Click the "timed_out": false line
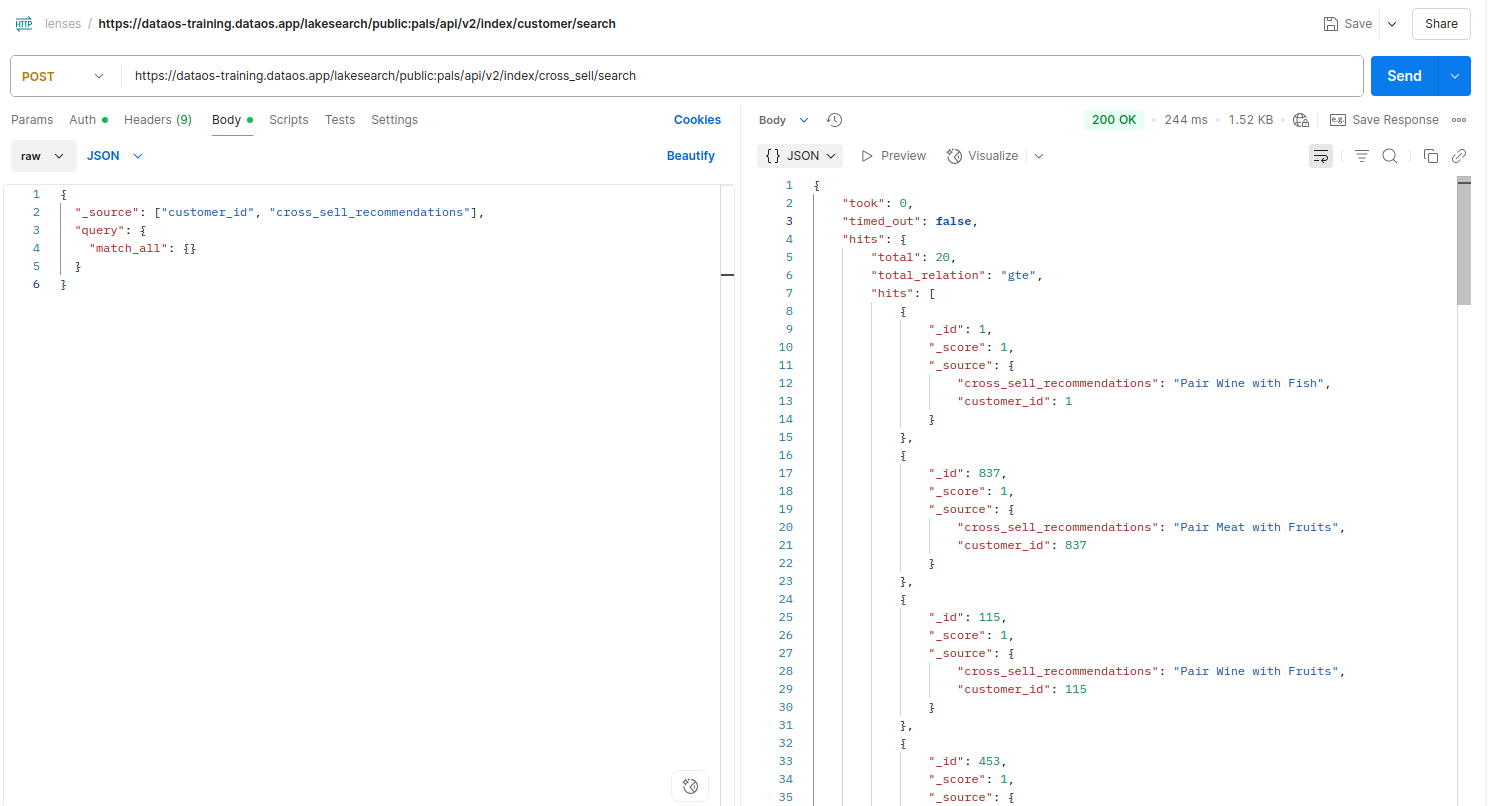Image resolution: width=1489 pixels, height=806 pixels. click(x=909, y=222)
